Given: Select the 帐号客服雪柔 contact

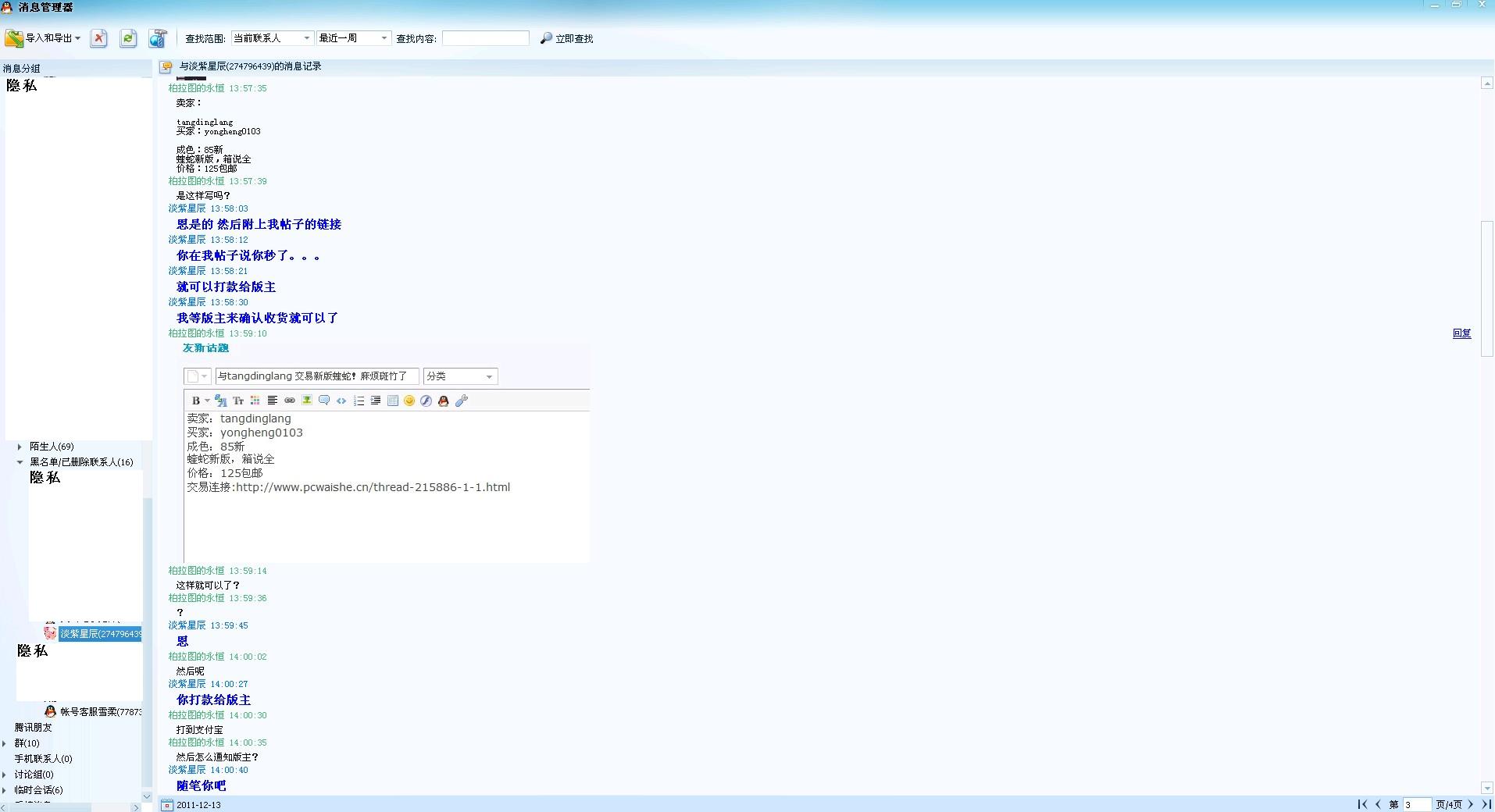Looking at the screenshot, I should point(101,712).
